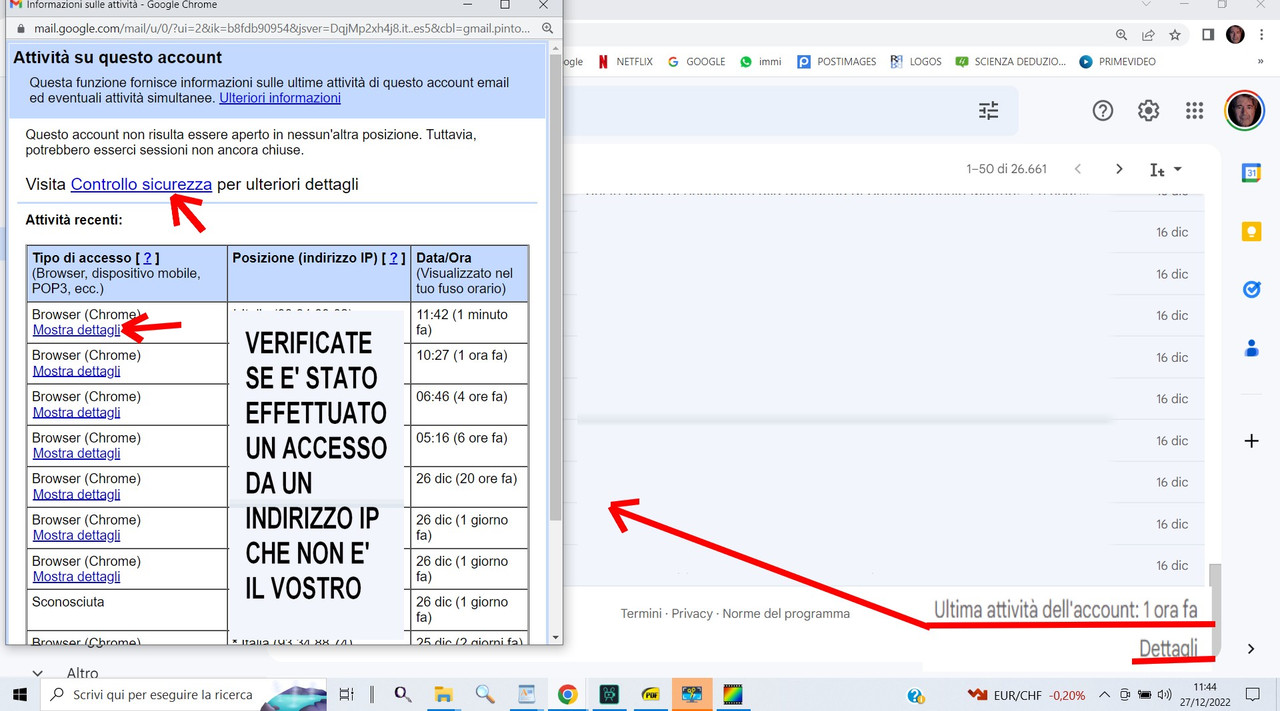Open Gmail Support help icon
The image size is (1280, 711).
[1102, 111]
